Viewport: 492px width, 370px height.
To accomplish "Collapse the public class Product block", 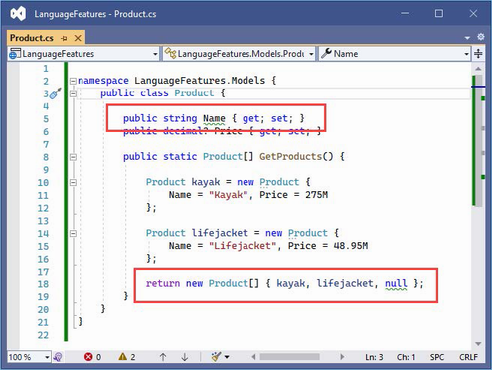I will [x=73, y=94].
